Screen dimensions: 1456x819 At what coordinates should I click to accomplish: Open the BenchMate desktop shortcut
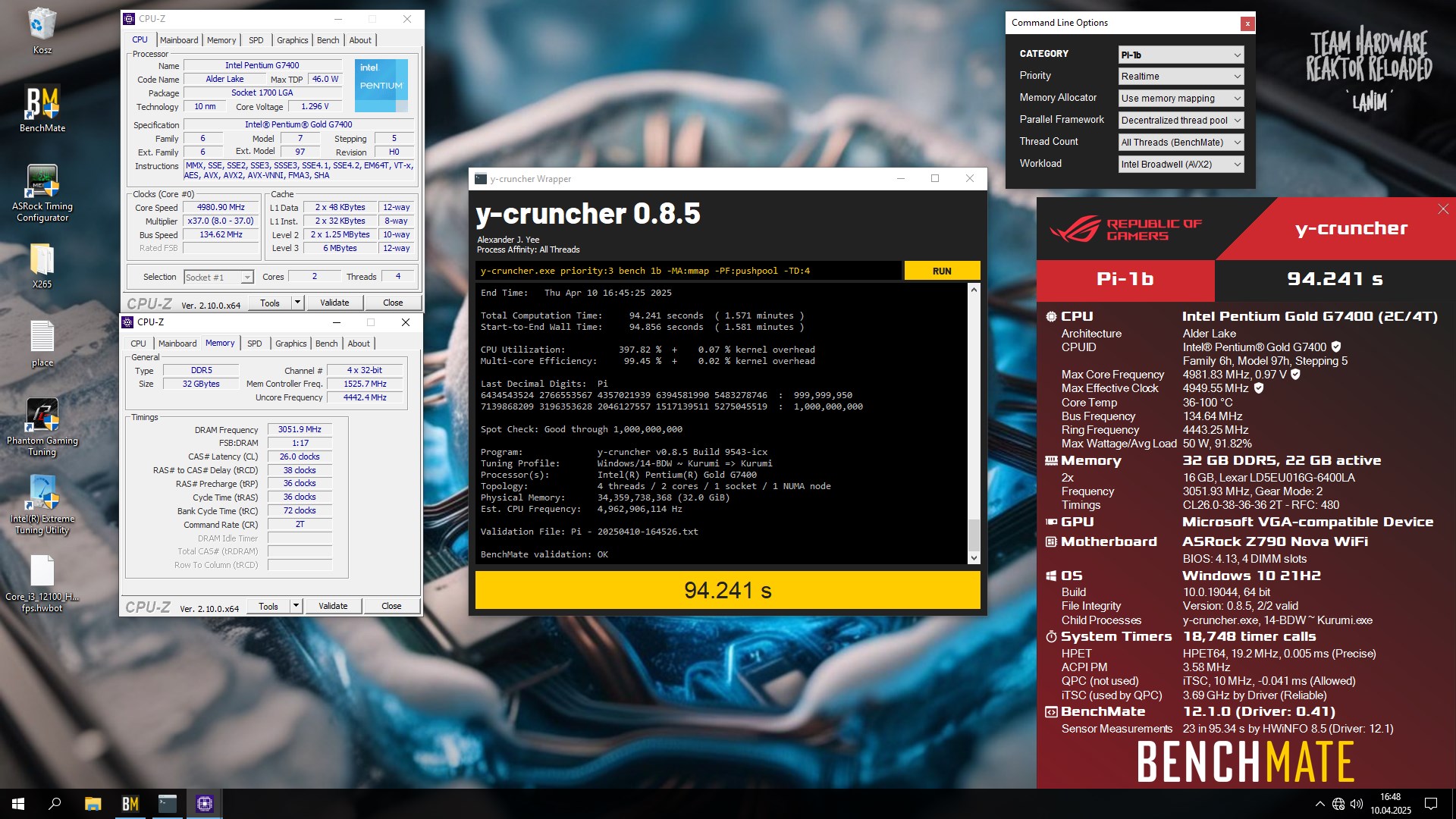pos(42,108)
